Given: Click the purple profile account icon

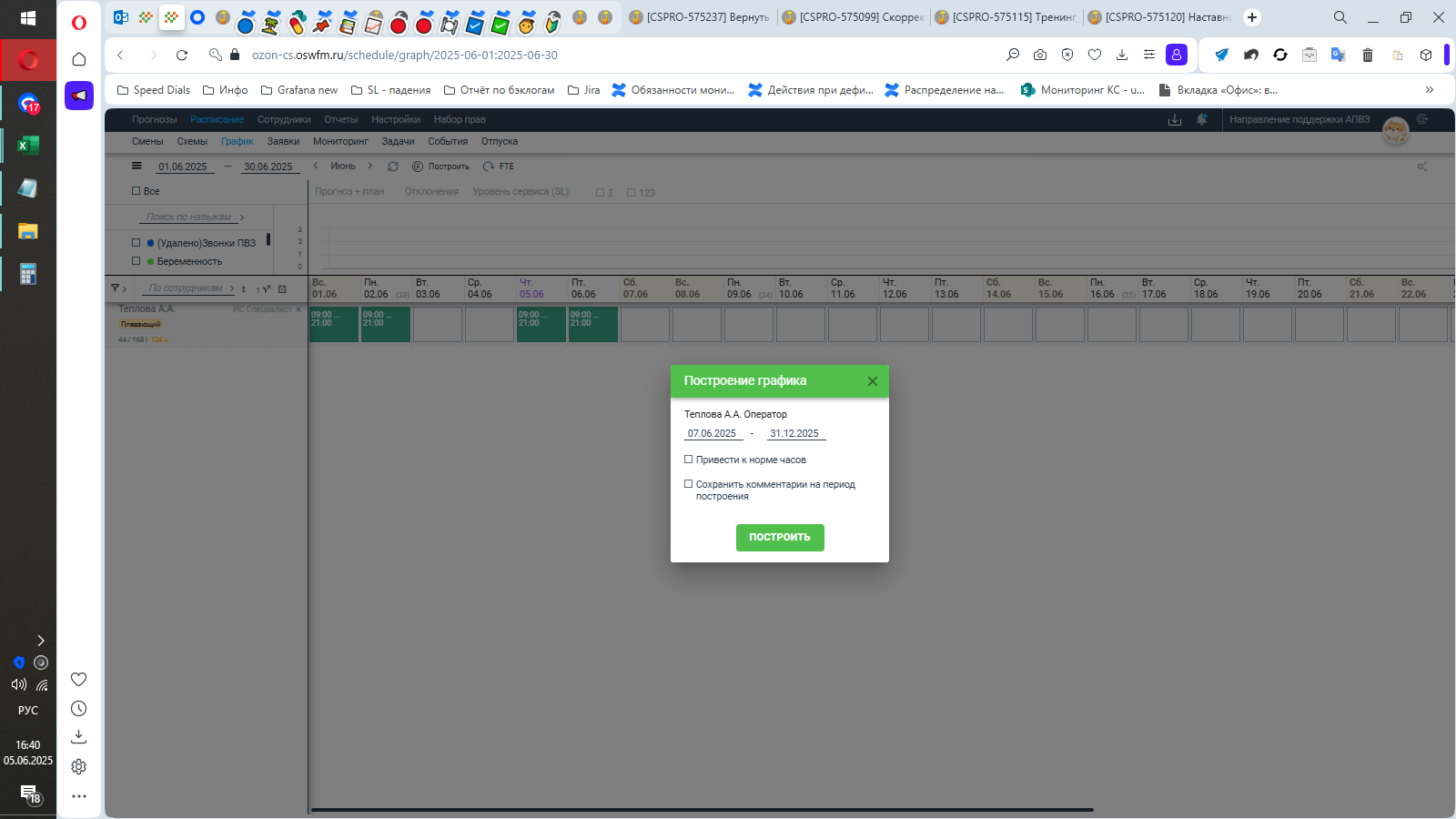Looking at the screenshot, I should click(x=1177, y=55).
